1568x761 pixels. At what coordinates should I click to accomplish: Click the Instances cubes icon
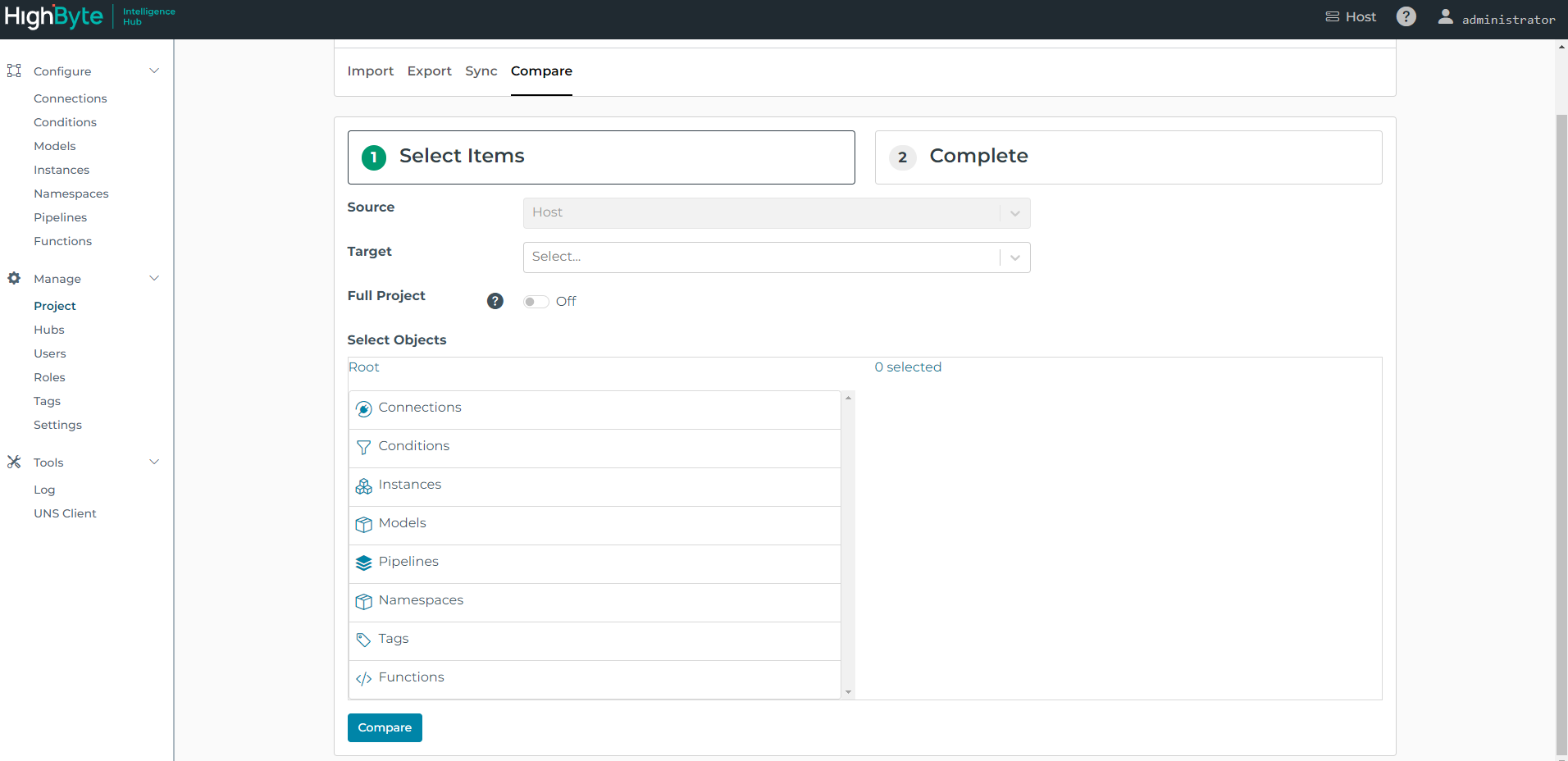point(364,486)
